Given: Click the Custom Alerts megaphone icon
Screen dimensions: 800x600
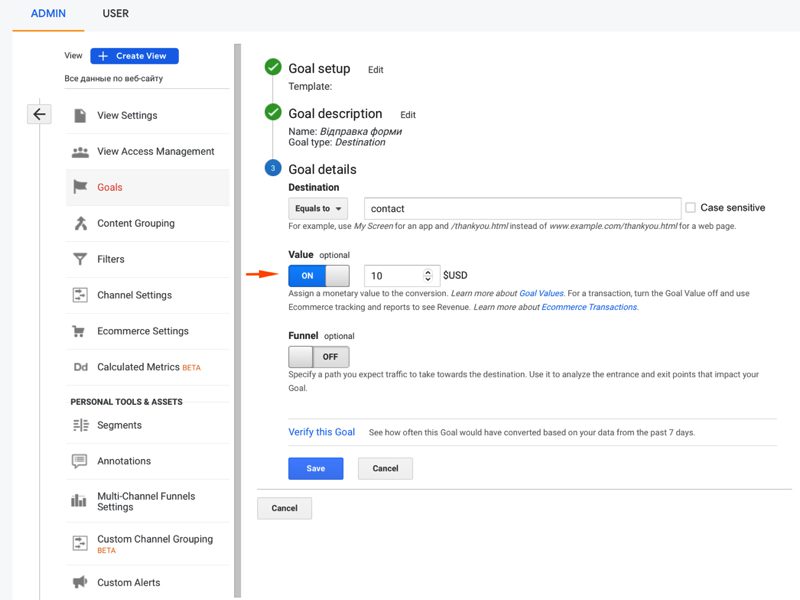Looking at the screenshot, I should pyautogui.click(x=80, y=582).
